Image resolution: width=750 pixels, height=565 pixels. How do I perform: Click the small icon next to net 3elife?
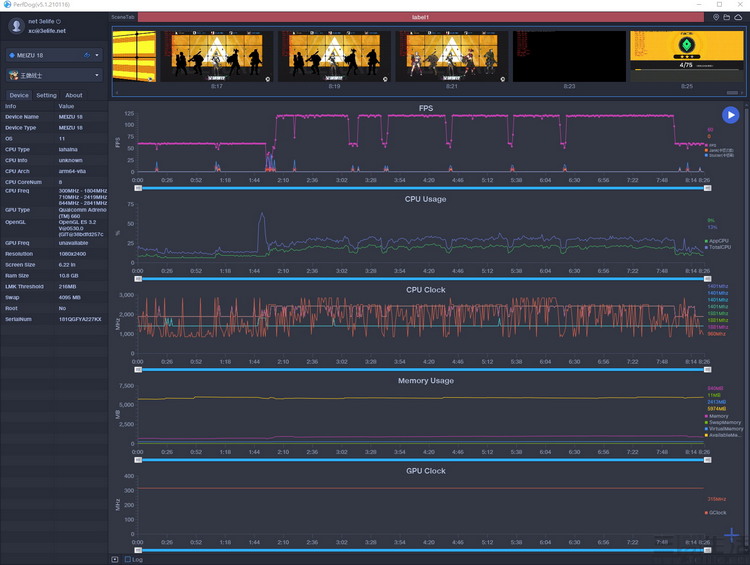coord(58,22)
